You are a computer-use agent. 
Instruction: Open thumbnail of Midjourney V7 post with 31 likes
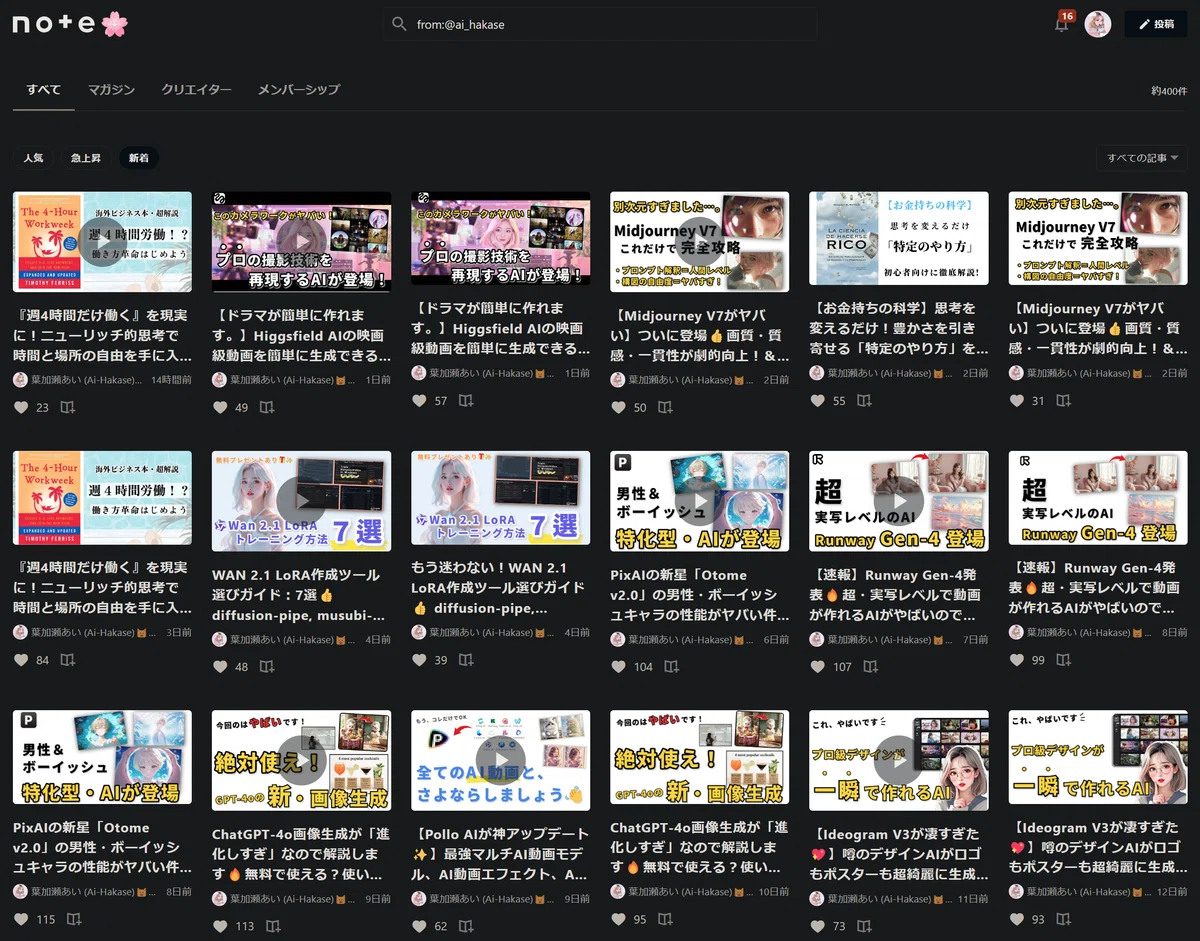(x=1098, y=238)
